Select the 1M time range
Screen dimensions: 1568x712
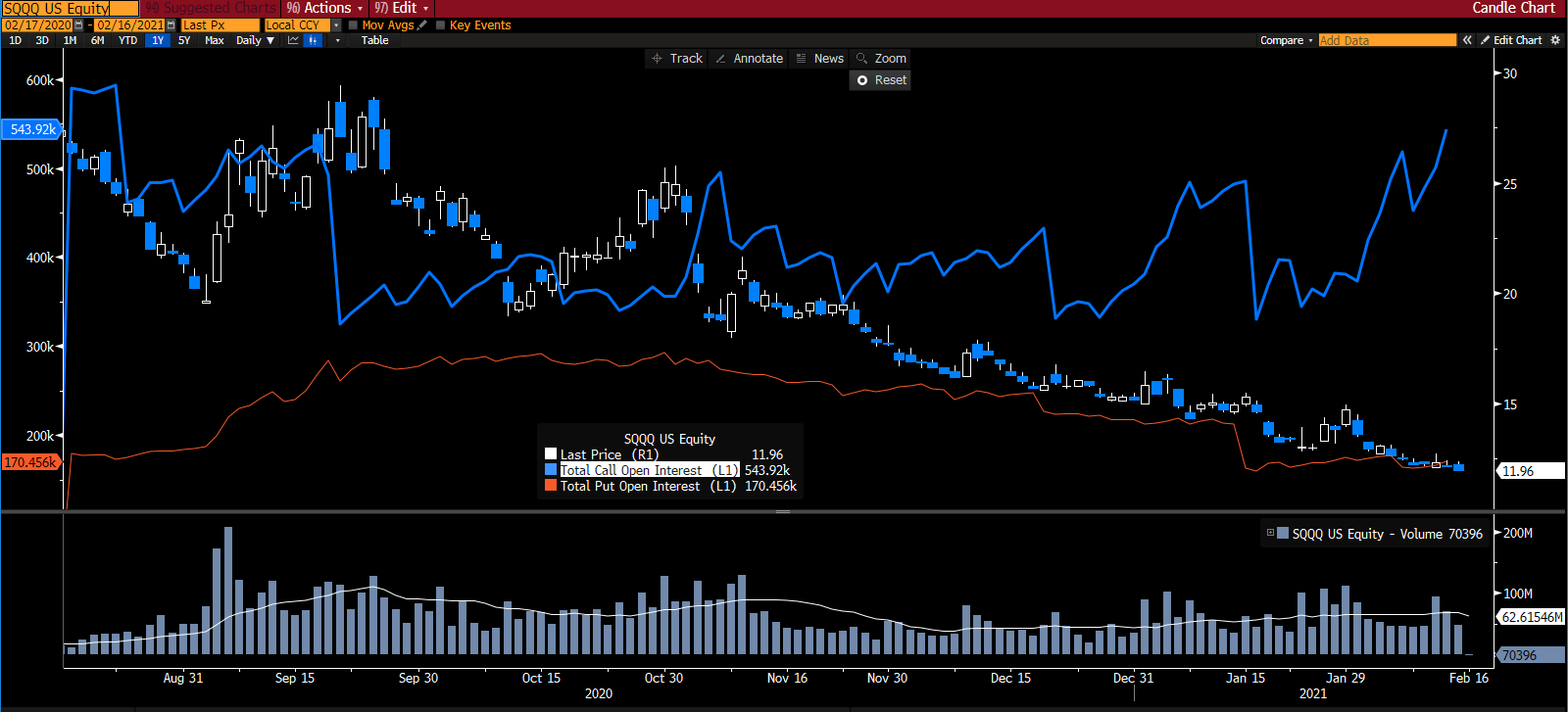click(x=70, y=40)
